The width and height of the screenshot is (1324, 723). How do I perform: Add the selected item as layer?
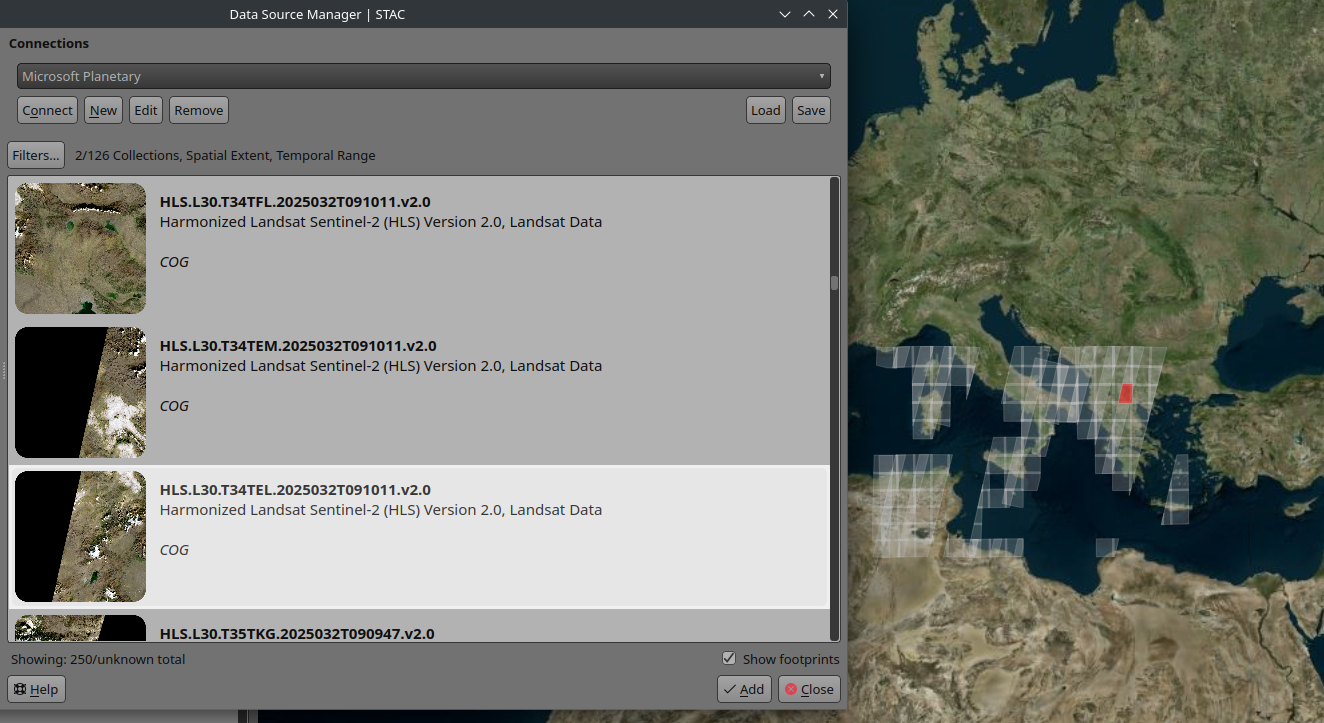pos(744,689)
